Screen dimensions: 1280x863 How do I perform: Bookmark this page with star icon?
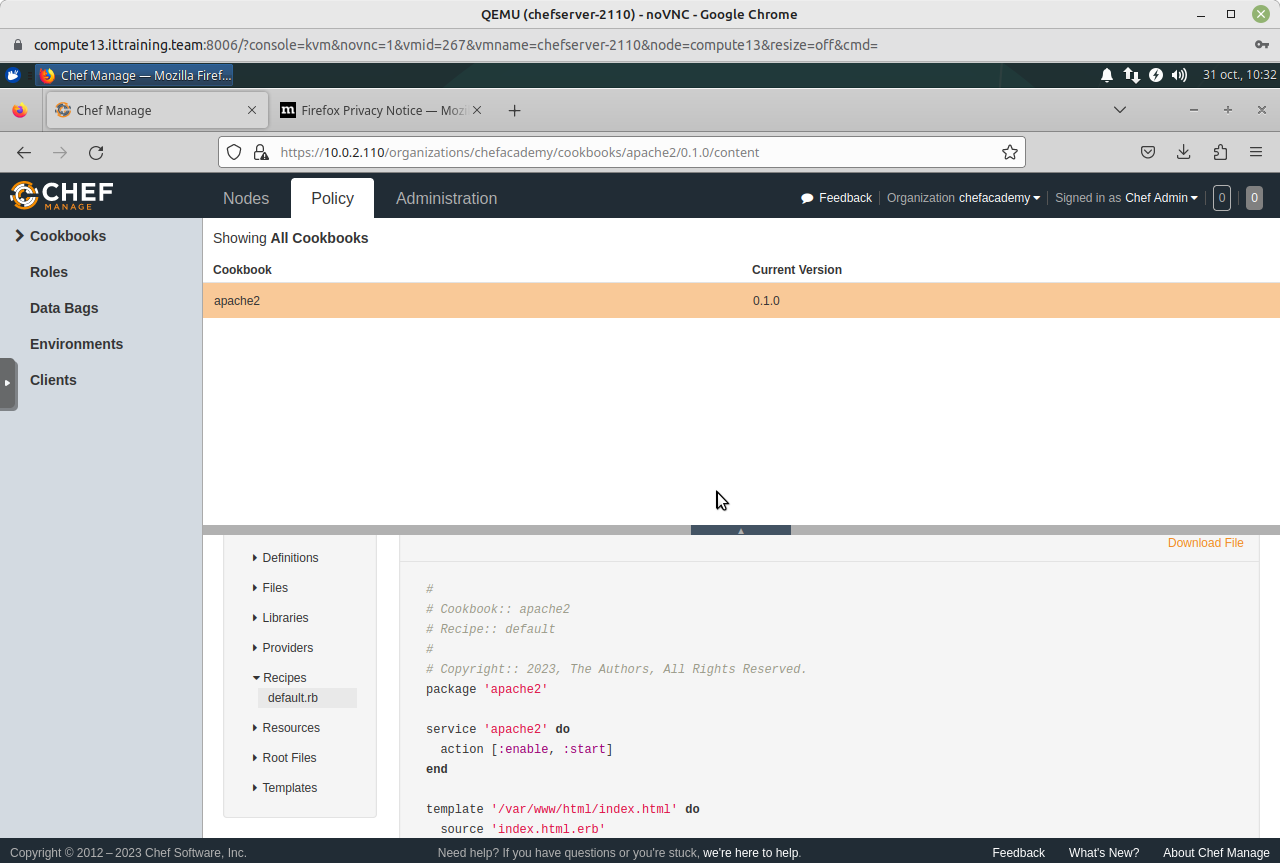(1010, 152)
